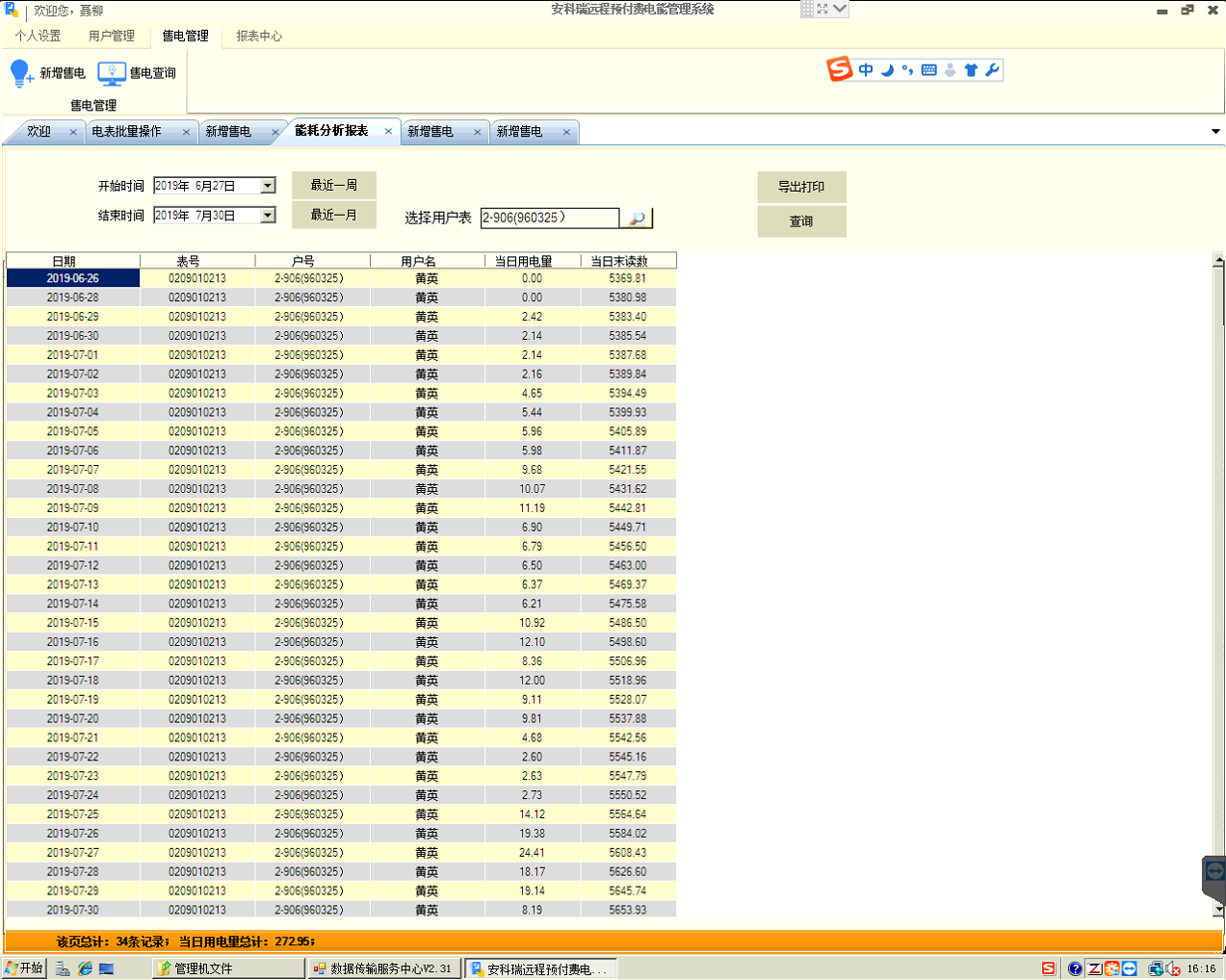The width and height of the screenshot is (1226, 980).
Task: Expand the 结束时间 date dropdown
Action: click(x=269, y=216)
